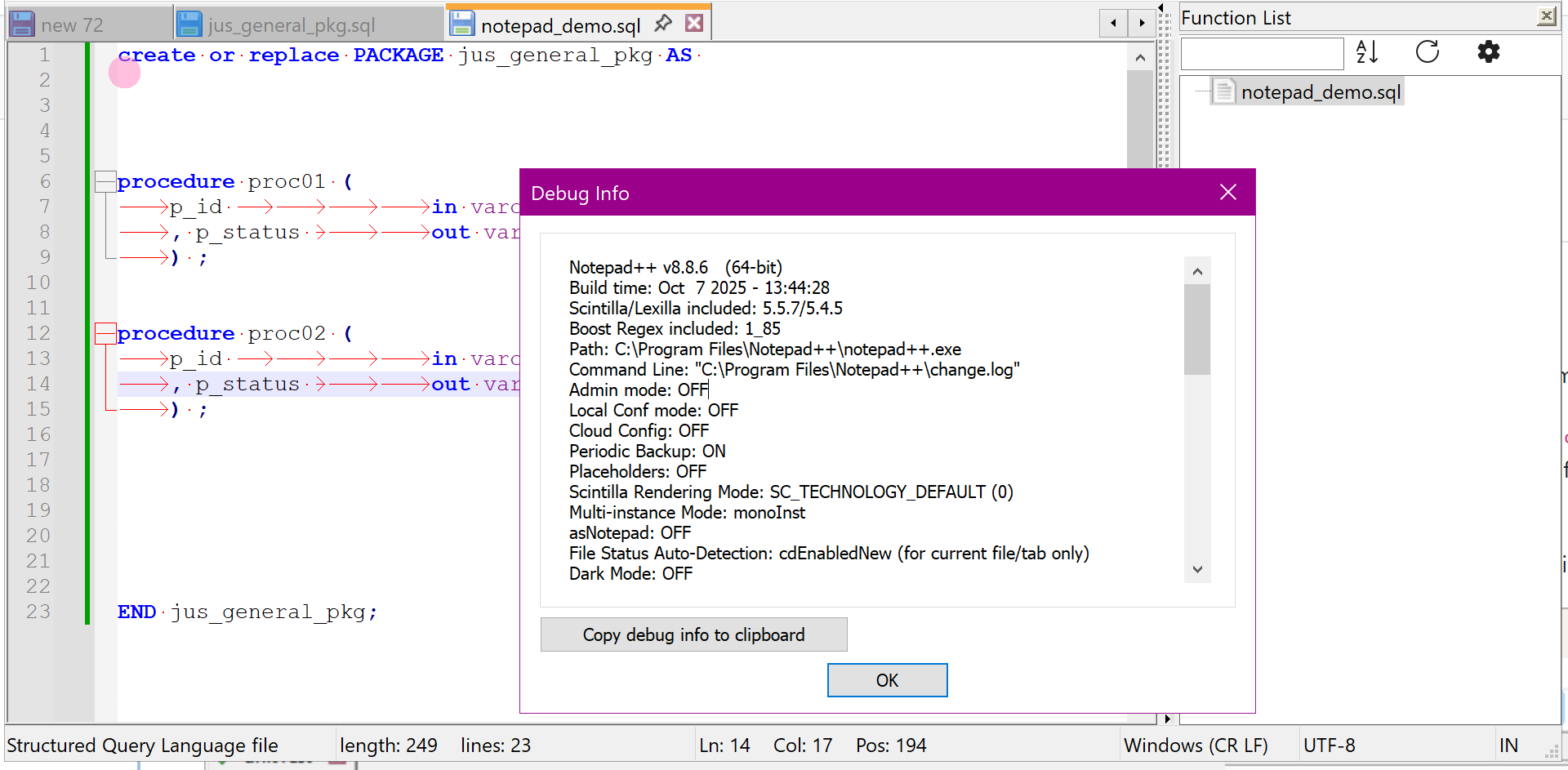The image size is (1568, 770).
Task: Click OK to dismiss Debug Info
Action: click(x=887, y=680)
